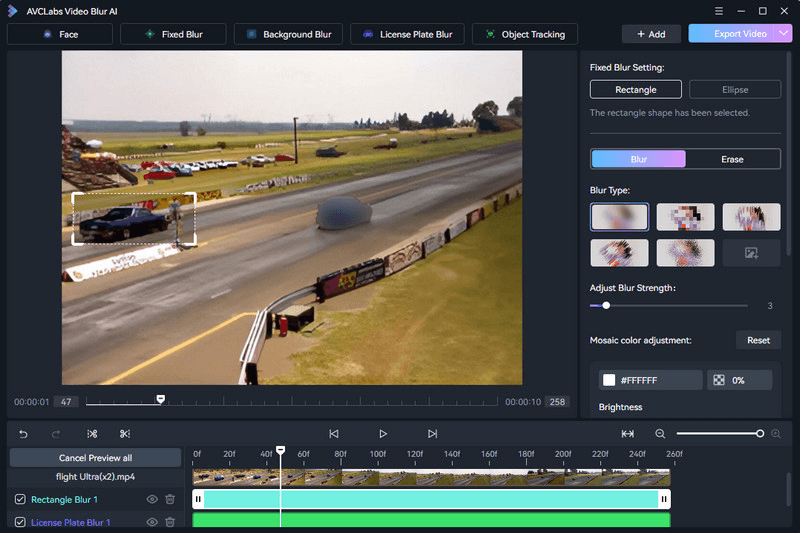This screenshot has width=800, height=533.
Task: Jump to the previous frame
Action: click(334, 434)
